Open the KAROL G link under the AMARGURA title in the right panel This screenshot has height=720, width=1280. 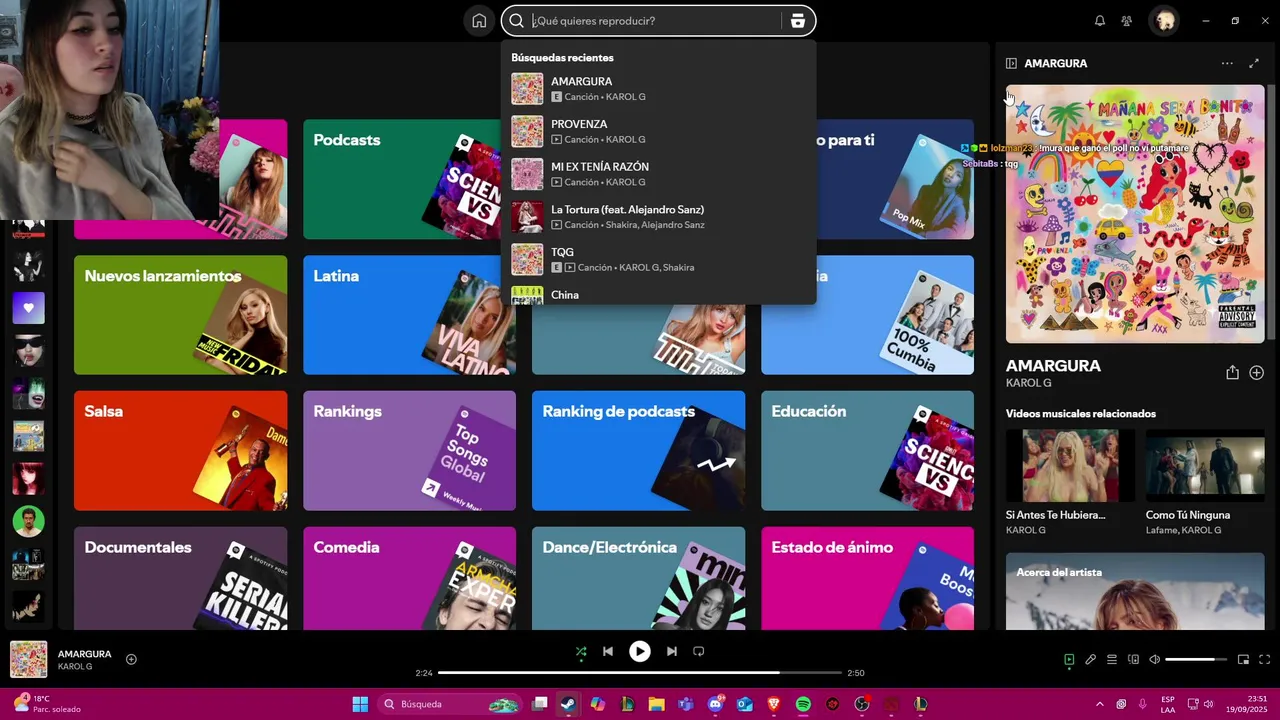1028,383
